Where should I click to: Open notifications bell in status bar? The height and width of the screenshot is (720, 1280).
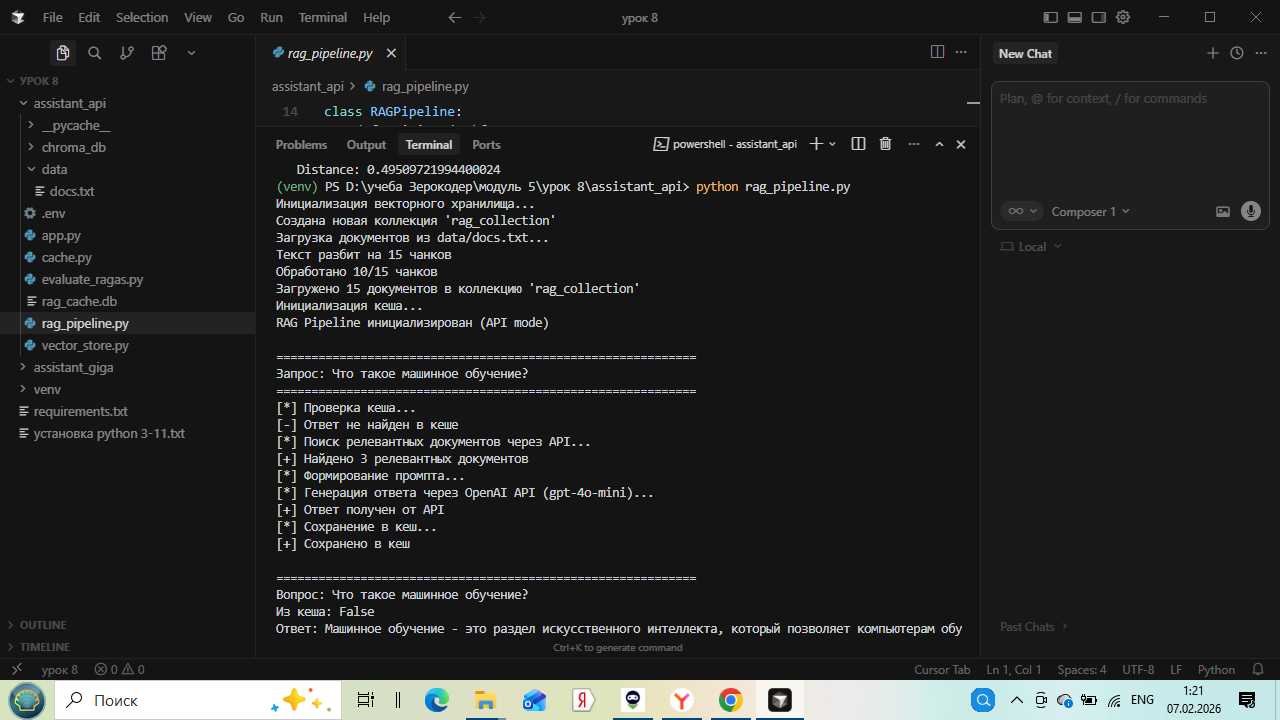pyautogui.click(x=1259, y=670)
